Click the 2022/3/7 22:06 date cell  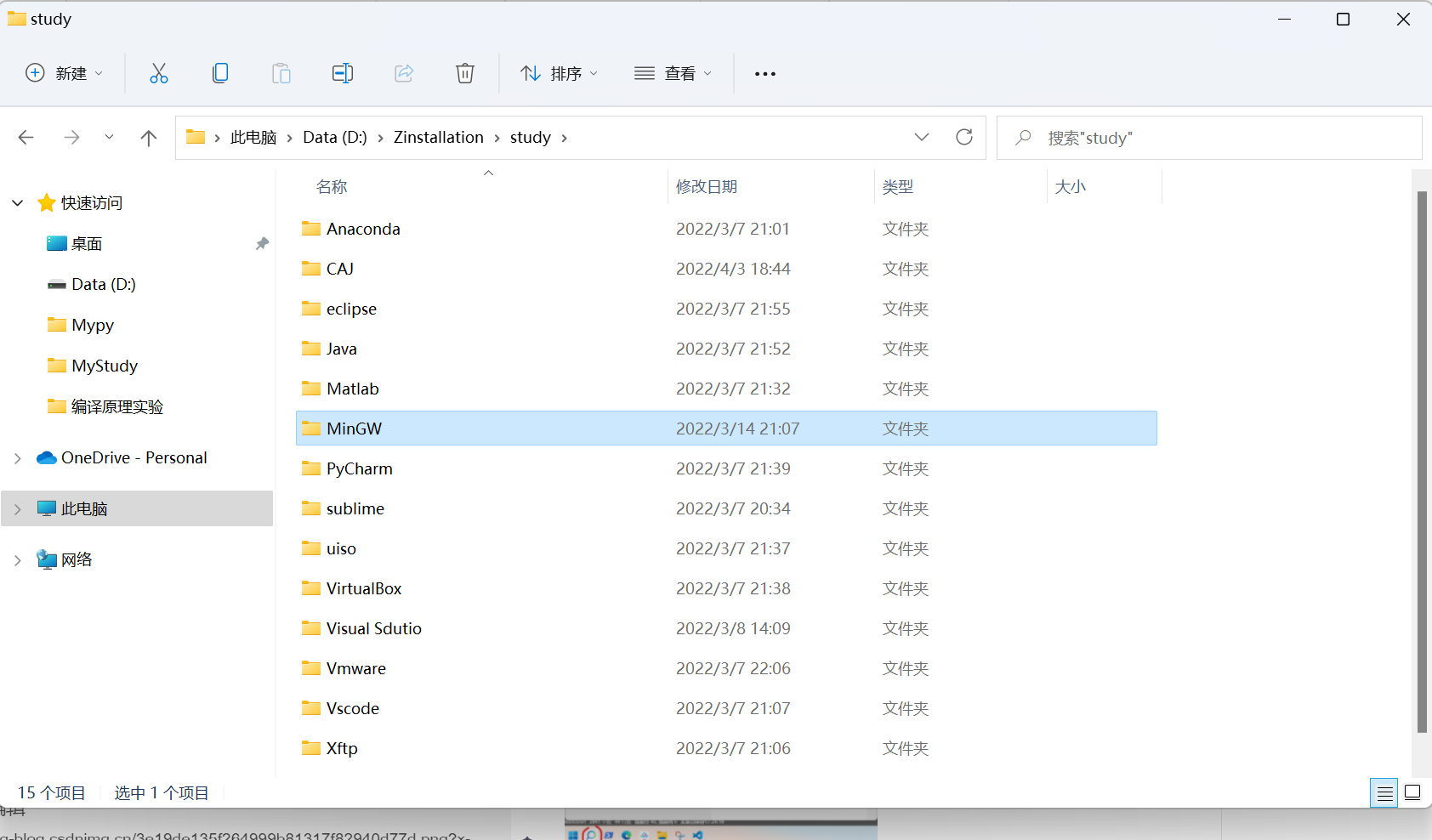pos(733,669)
